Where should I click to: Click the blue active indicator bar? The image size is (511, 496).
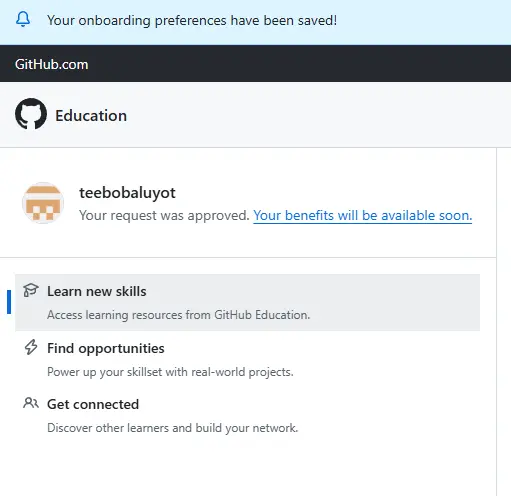point(9,302)
